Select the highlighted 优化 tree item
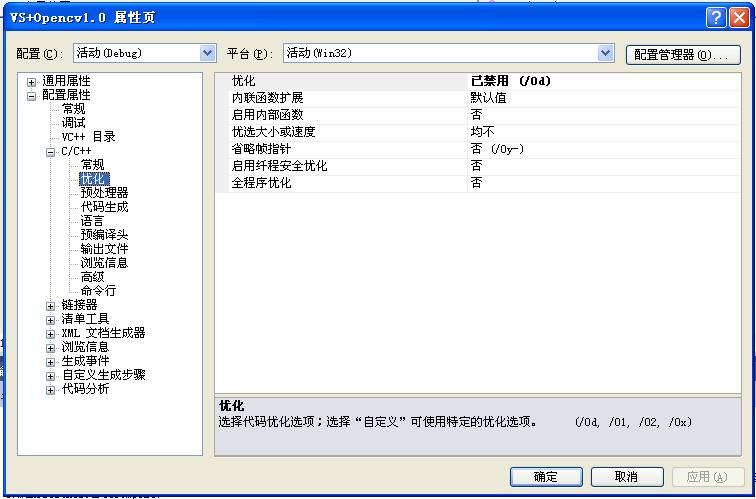Viewport: 756px width, 499px height. (x=94, y=179)
